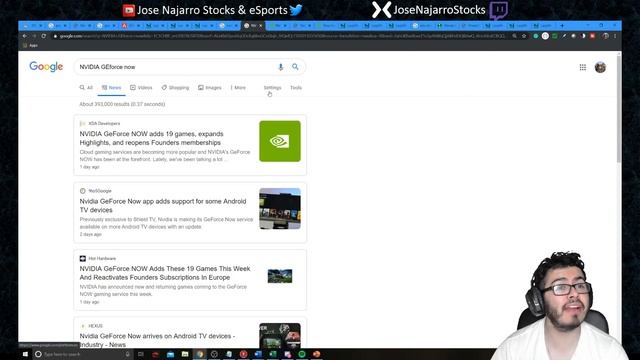This screenshot has width=640, height=360.
Task: Close the active browser tab
Action: point(261,26)
